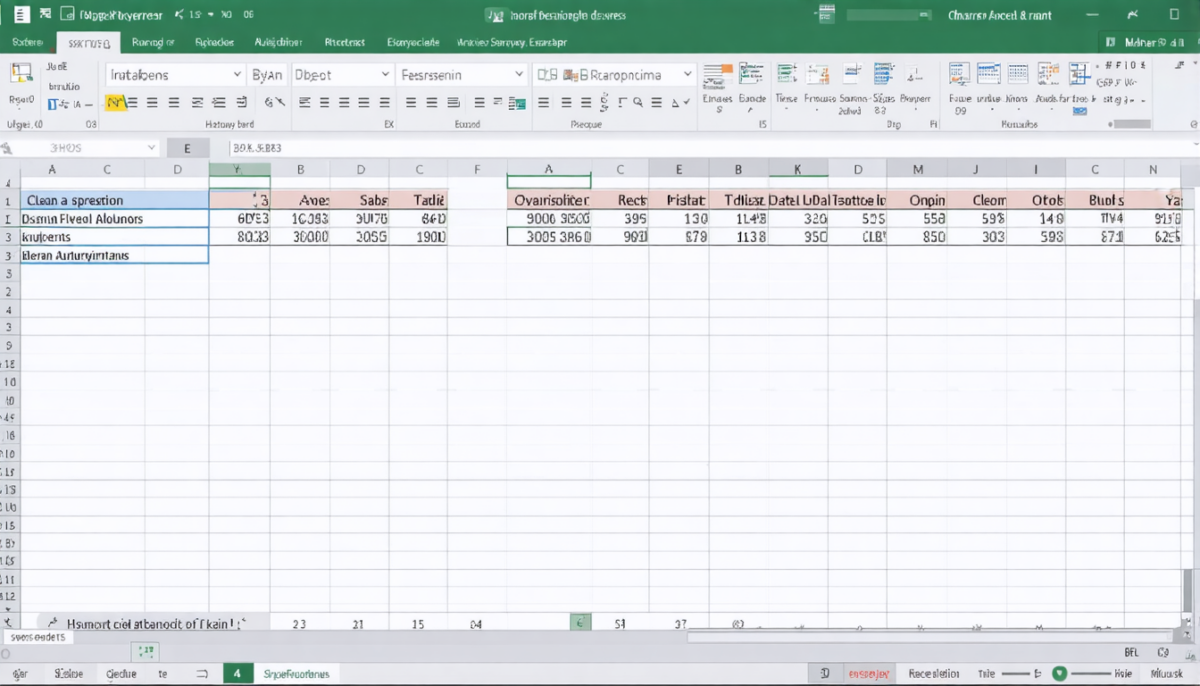Click the icon above the Fınouse label
Screen dimensions: 1200x686
tap(819, 75)
